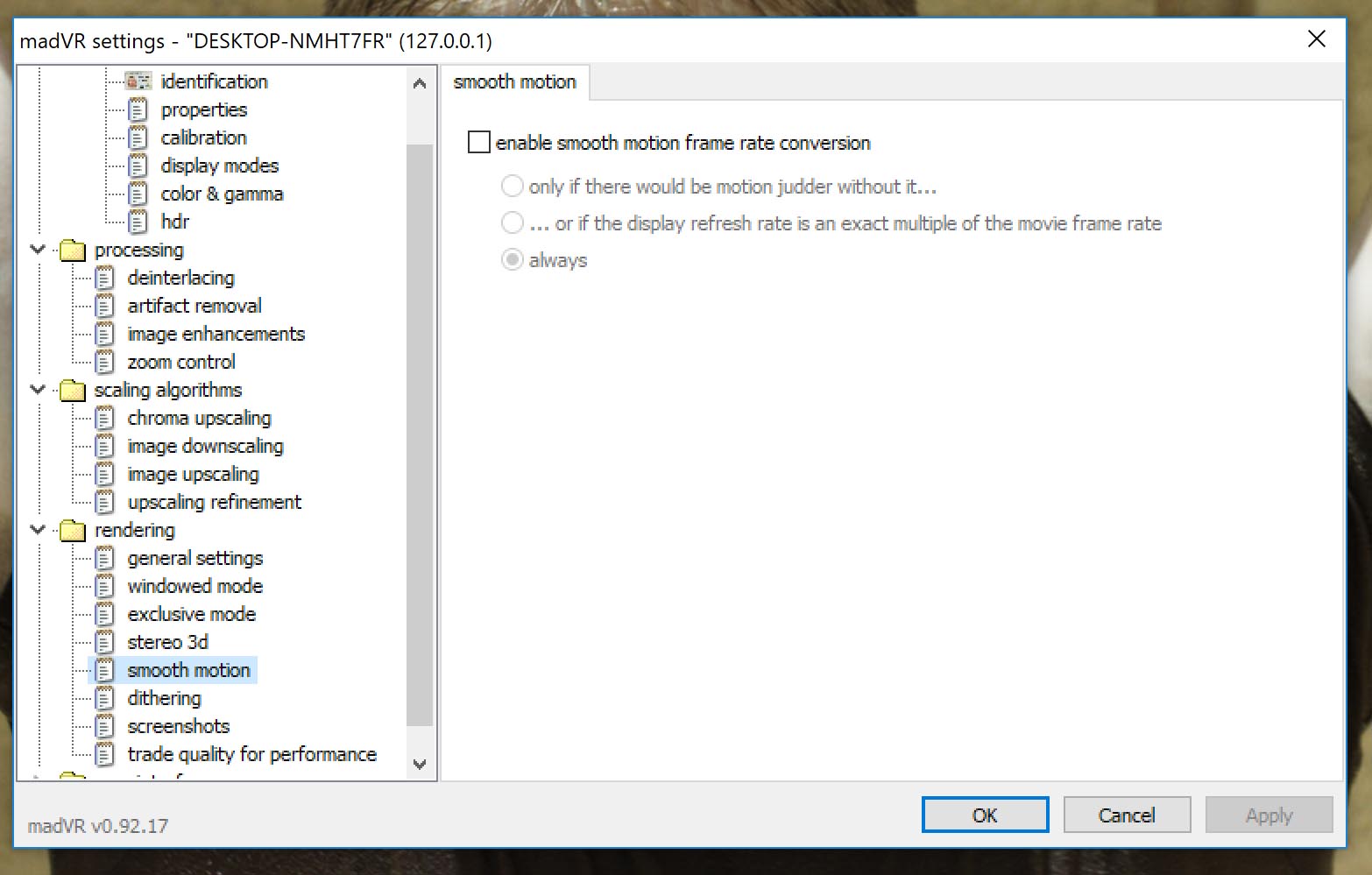Open the screenshots label
This screenshot has width=1372, height=875.
click(x=179, y=726)
